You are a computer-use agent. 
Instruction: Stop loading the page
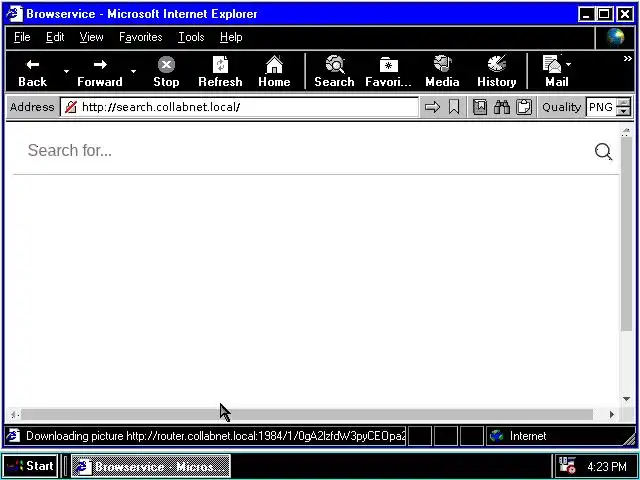pyautogui.click(x=166, y=72)
